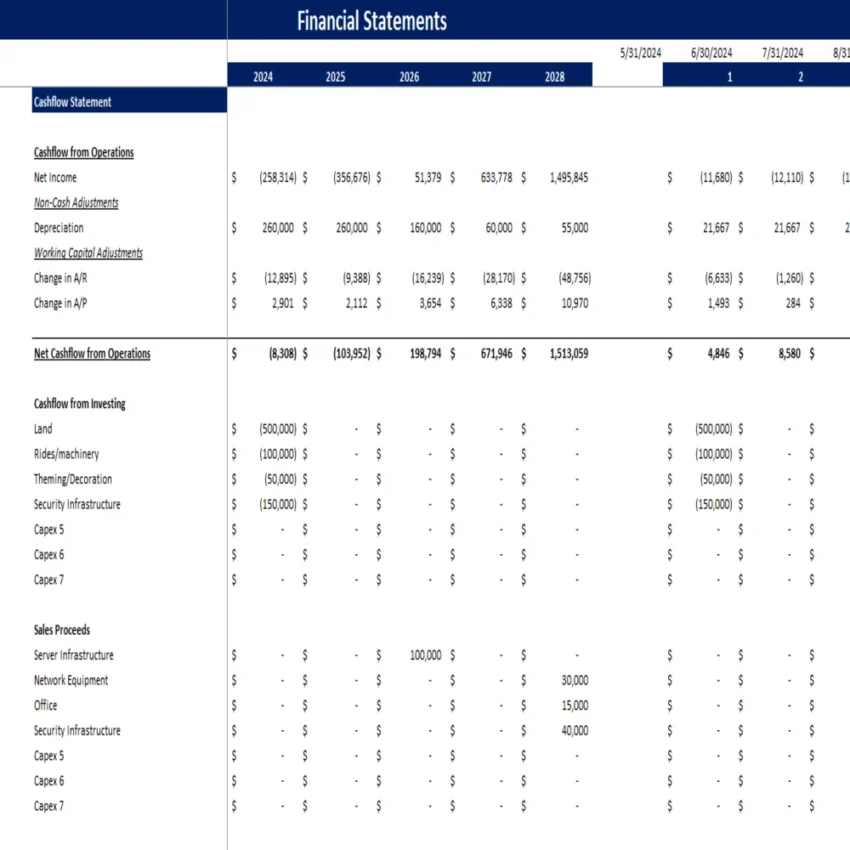
Task: Click the 7/31/2024 date header
Action: (786, 50)
